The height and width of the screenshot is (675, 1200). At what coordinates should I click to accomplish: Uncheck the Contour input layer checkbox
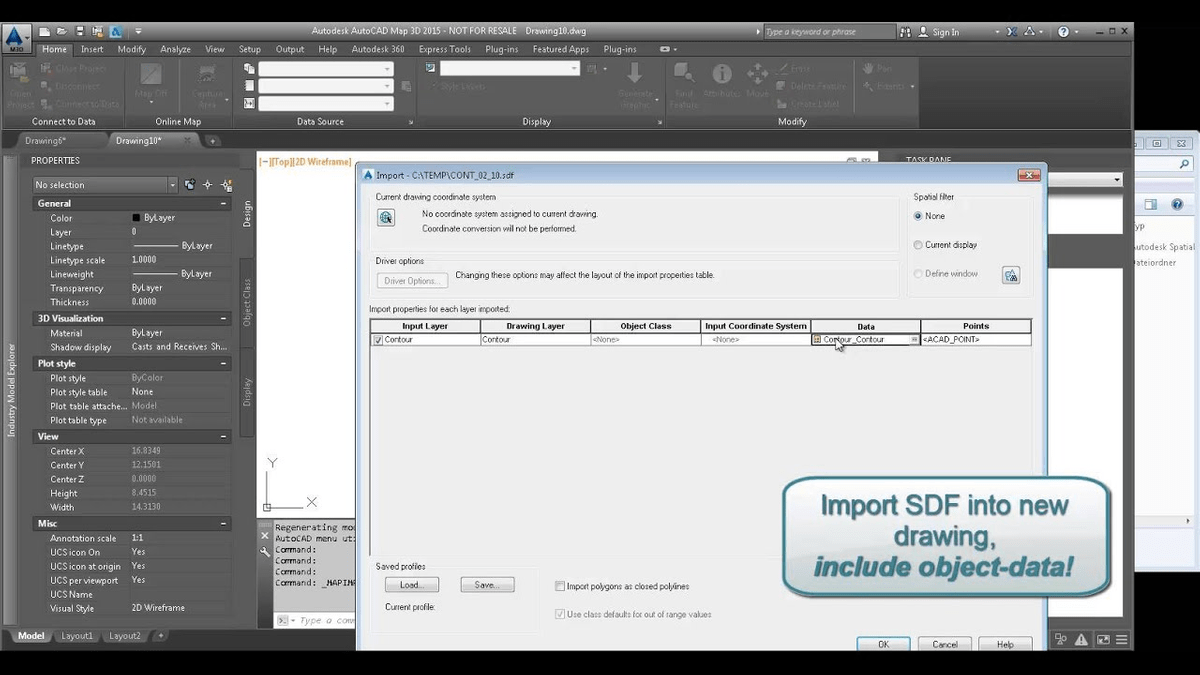click(x=377, y=340)
